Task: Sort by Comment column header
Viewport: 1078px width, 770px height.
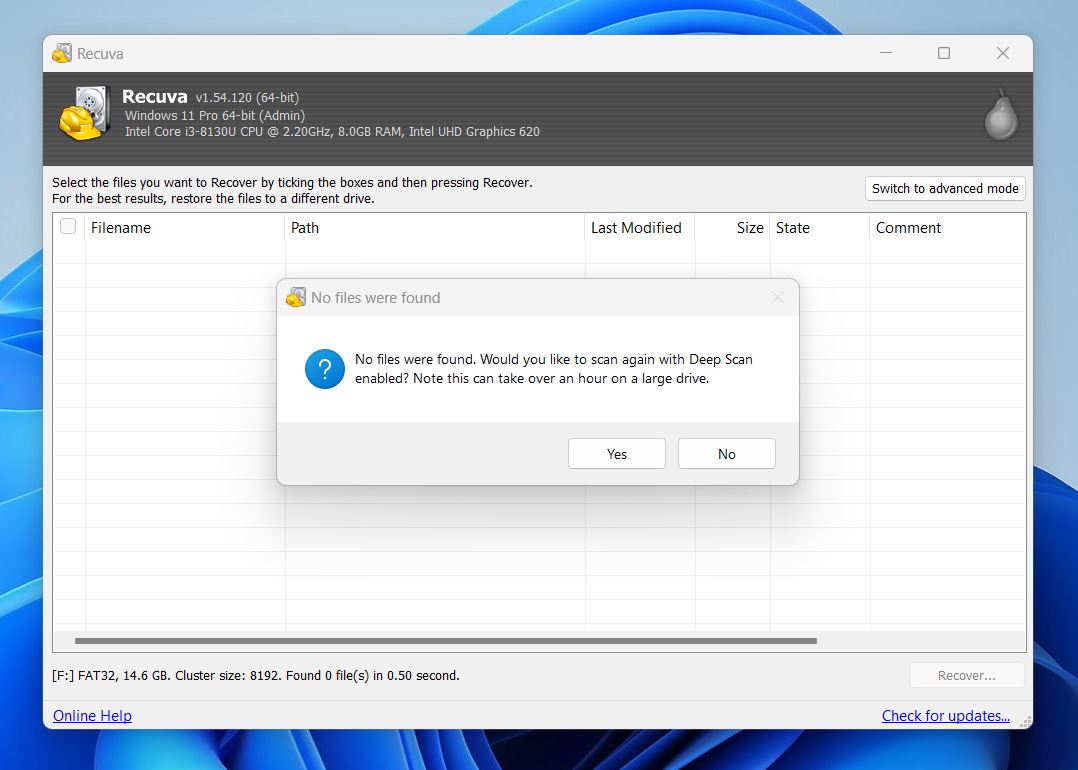Action: click(947, 228)
